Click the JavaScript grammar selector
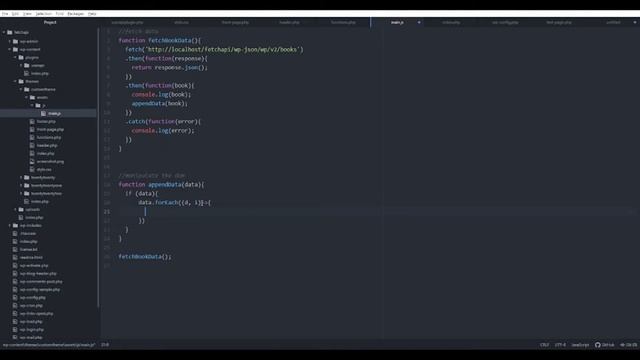 (x=580, y=345)
